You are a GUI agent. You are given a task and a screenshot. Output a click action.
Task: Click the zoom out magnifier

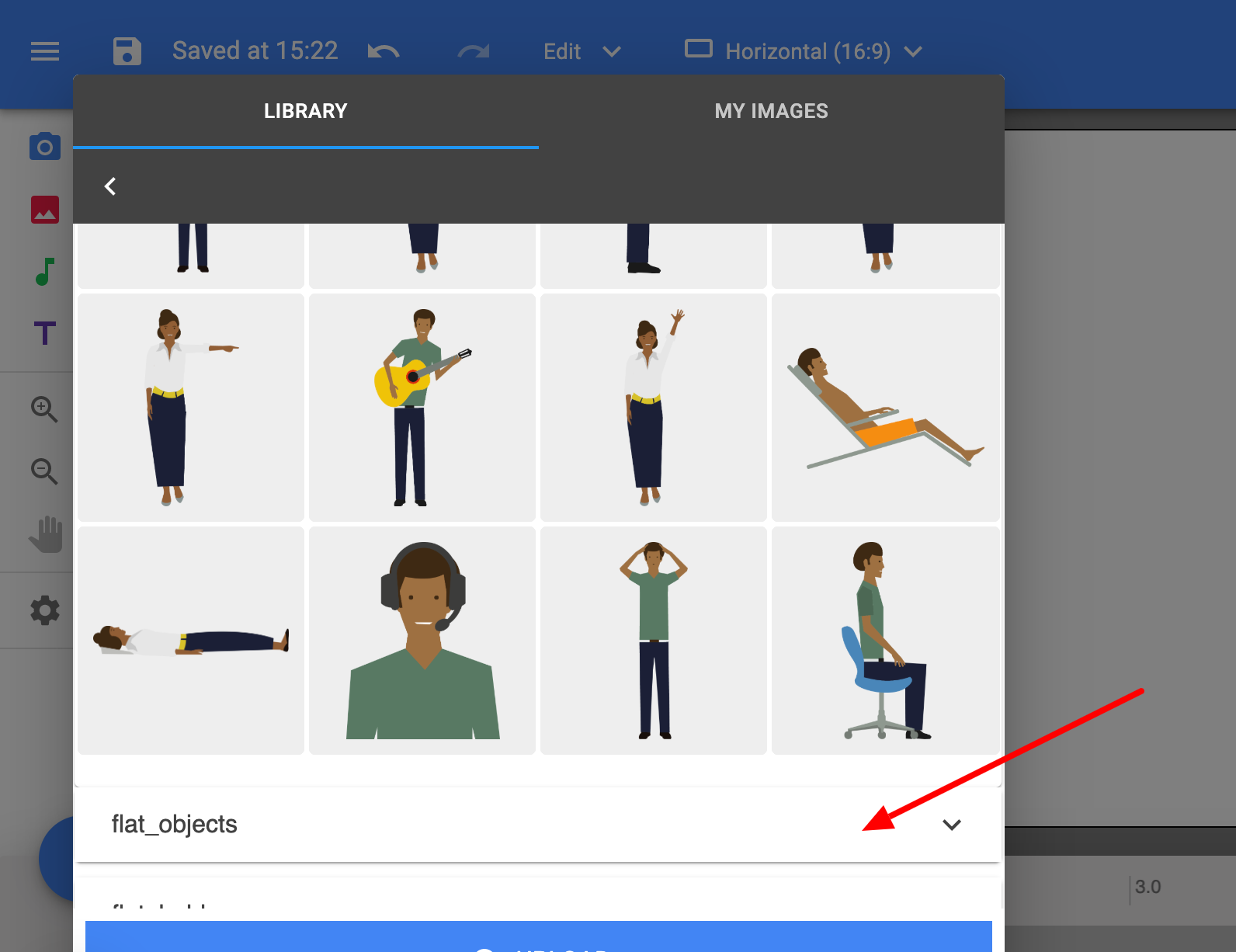(x=44, y=471)
